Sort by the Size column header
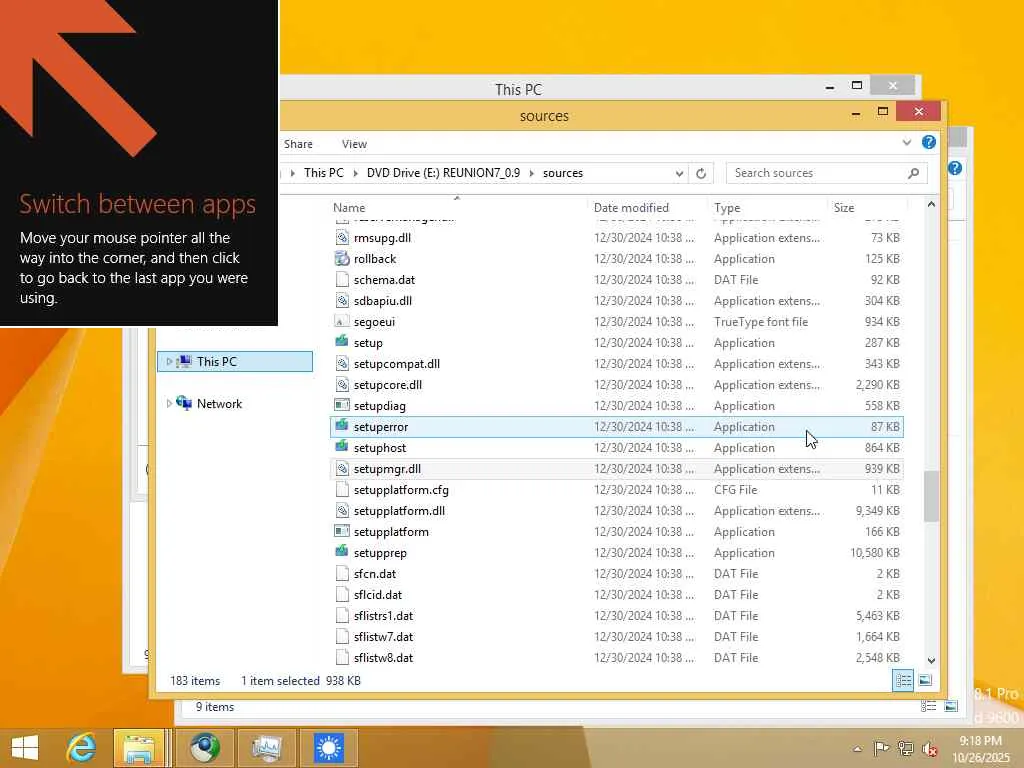1024x768 pixels. tap(866, 208)
